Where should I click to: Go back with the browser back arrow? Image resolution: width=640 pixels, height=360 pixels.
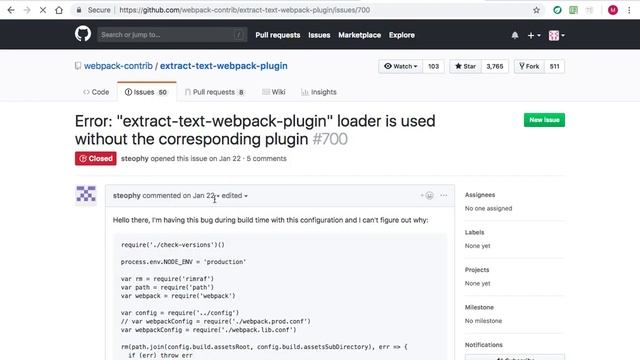[11, 10]
